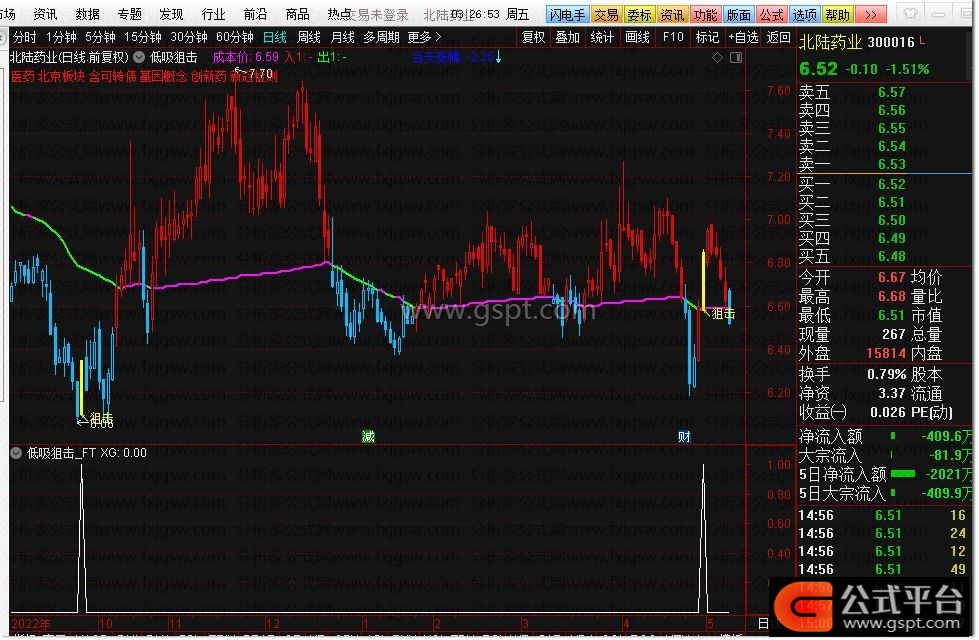Viewport: 979px width, 640px height.
Task: Click the 成本价: 6.59 label
Action: click(245, 57)
